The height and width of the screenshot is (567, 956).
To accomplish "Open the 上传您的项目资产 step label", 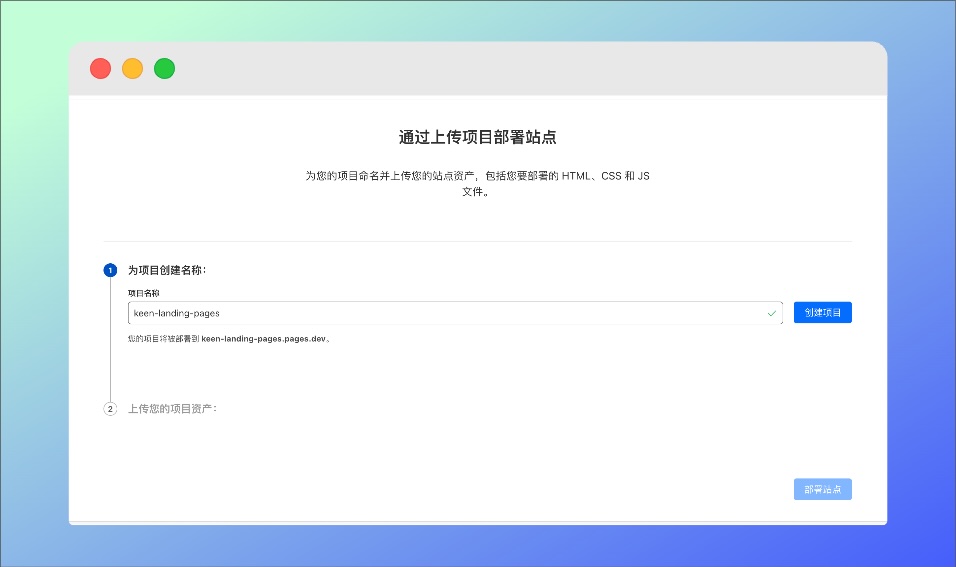I will pyautogui.click(x=172, y=408).
